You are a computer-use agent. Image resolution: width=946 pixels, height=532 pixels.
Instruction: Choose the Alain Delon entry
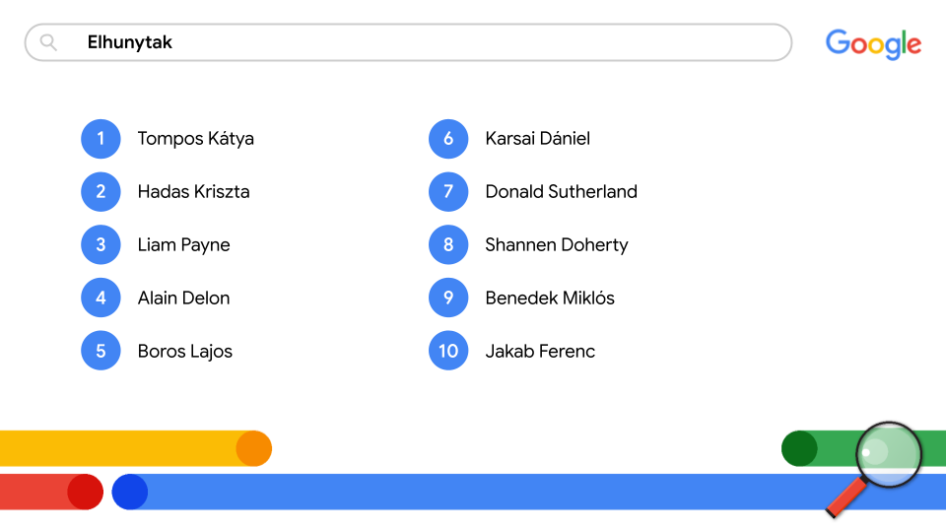click(x=184, y=298)
